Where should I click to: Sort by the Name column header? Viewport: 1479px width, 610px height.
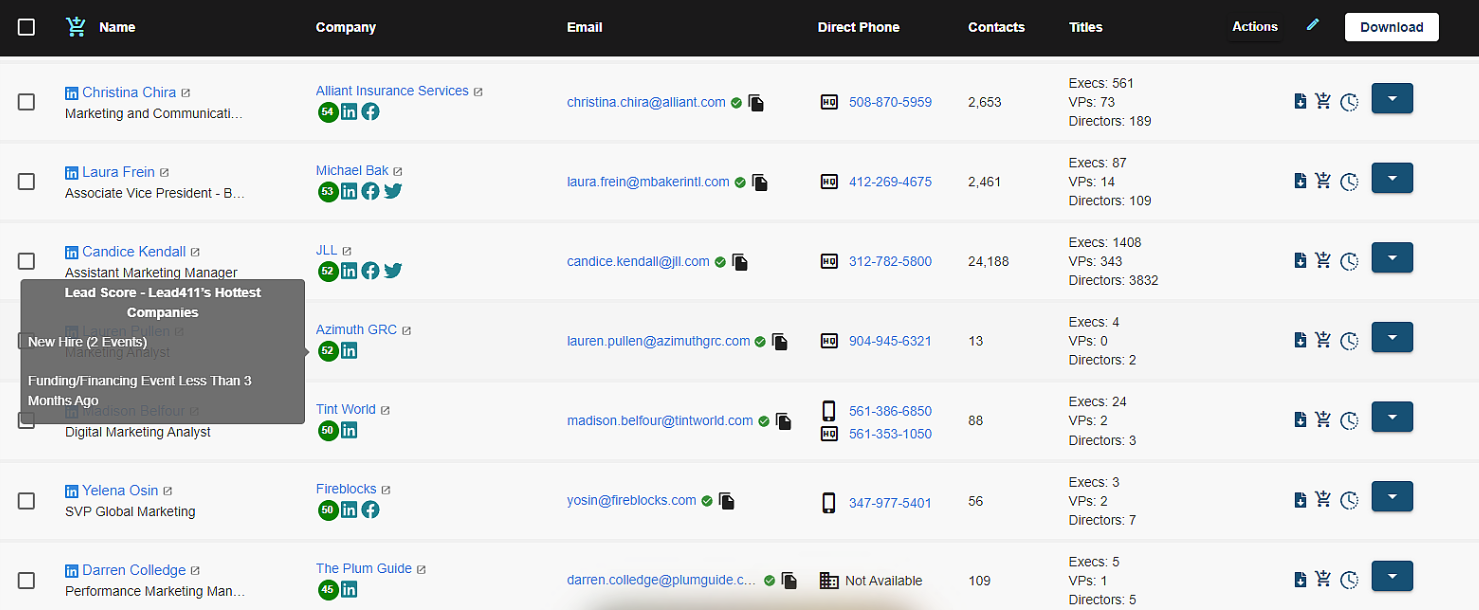[117, 27]
